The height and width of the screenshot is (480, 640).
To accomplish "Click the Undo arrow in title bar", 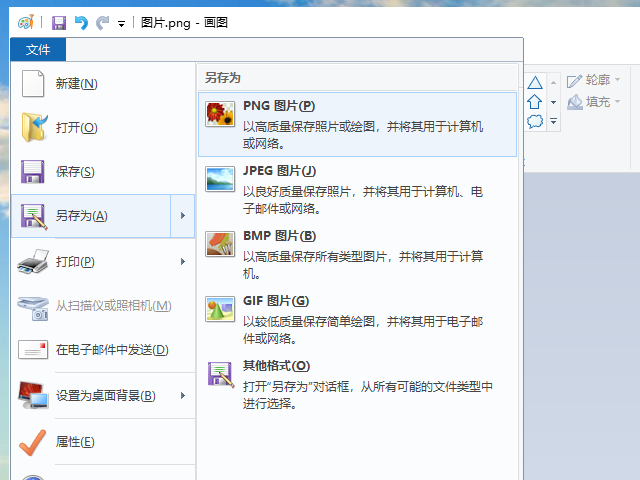I will [x=81, y=22].
